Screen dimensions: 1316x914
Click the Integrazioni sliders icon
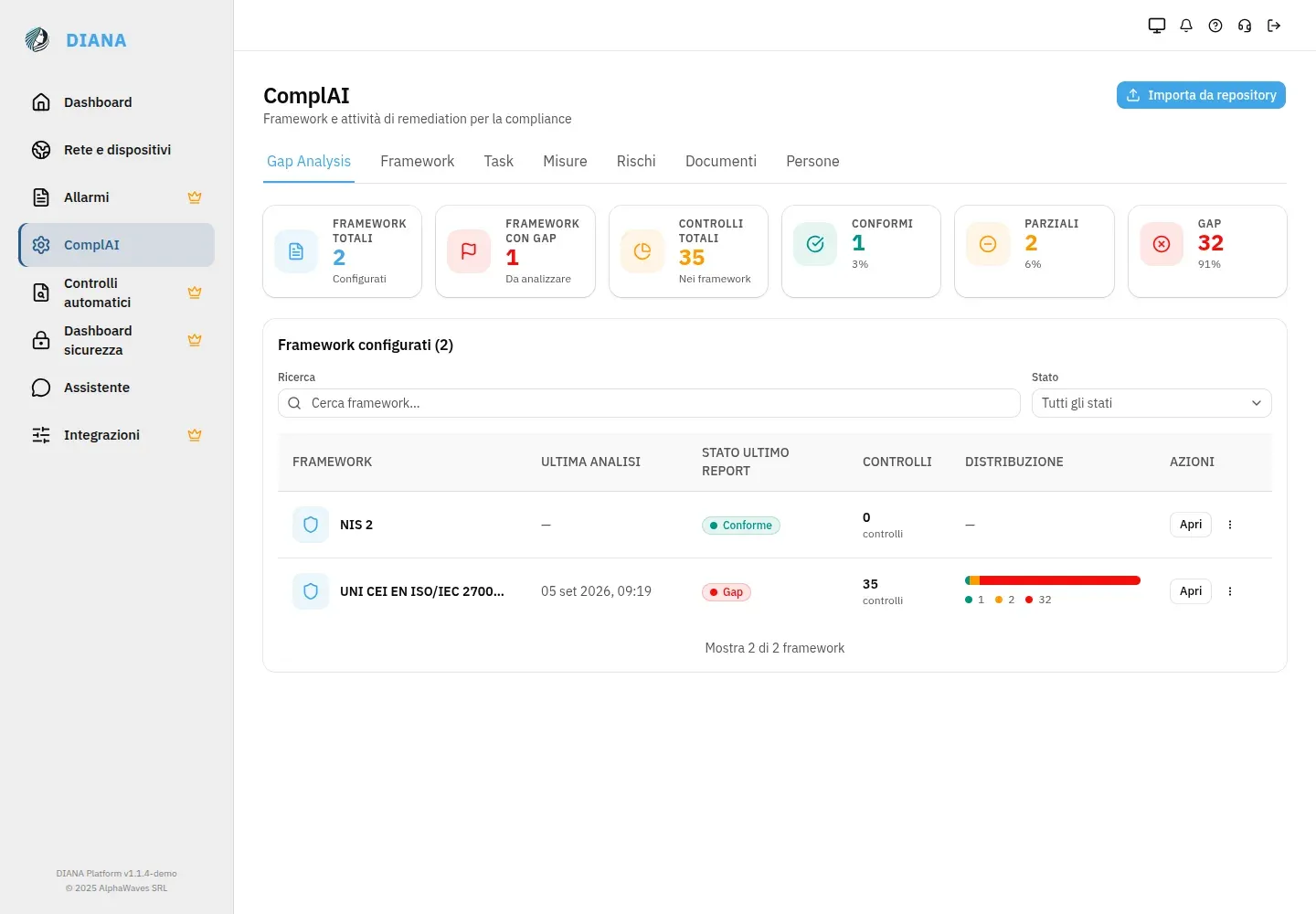coord(41,435)
